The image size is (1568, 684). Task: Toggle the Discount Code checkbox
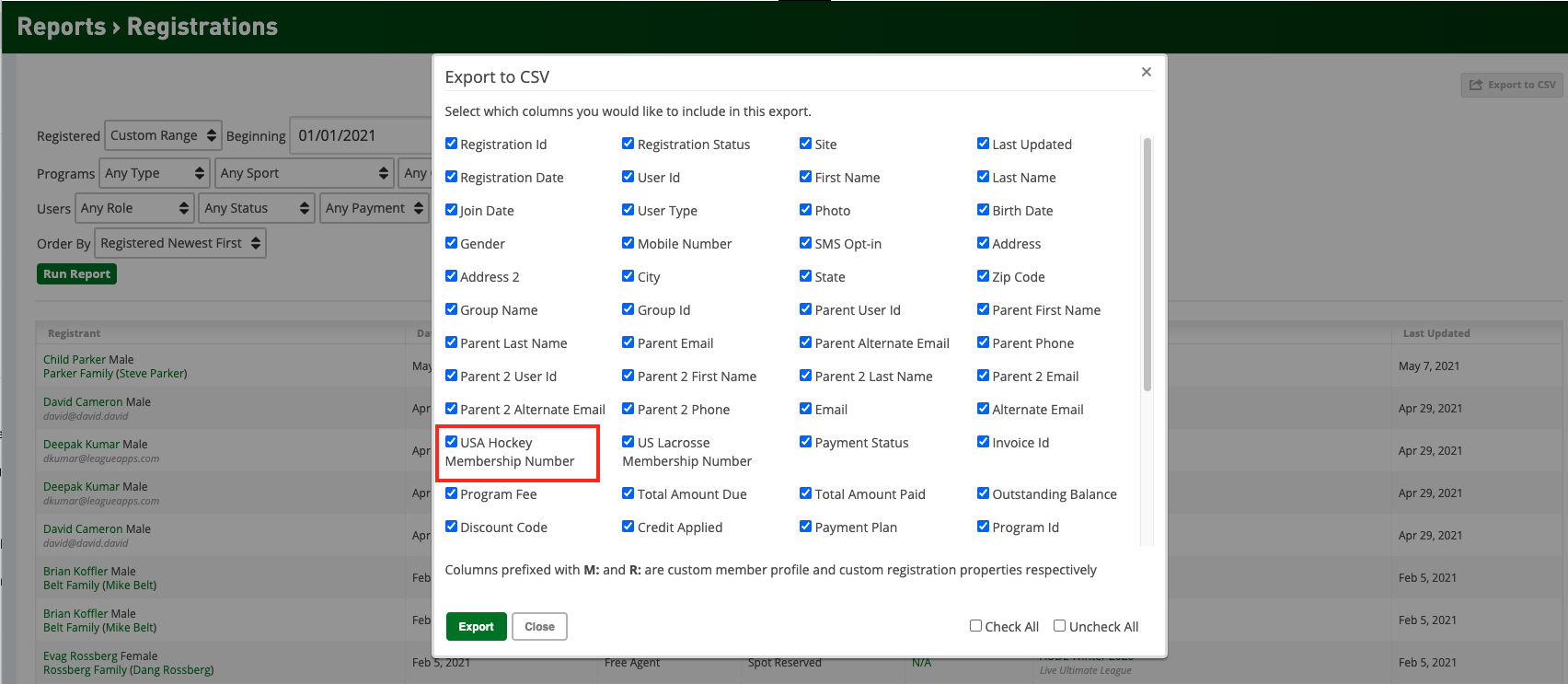451,527
